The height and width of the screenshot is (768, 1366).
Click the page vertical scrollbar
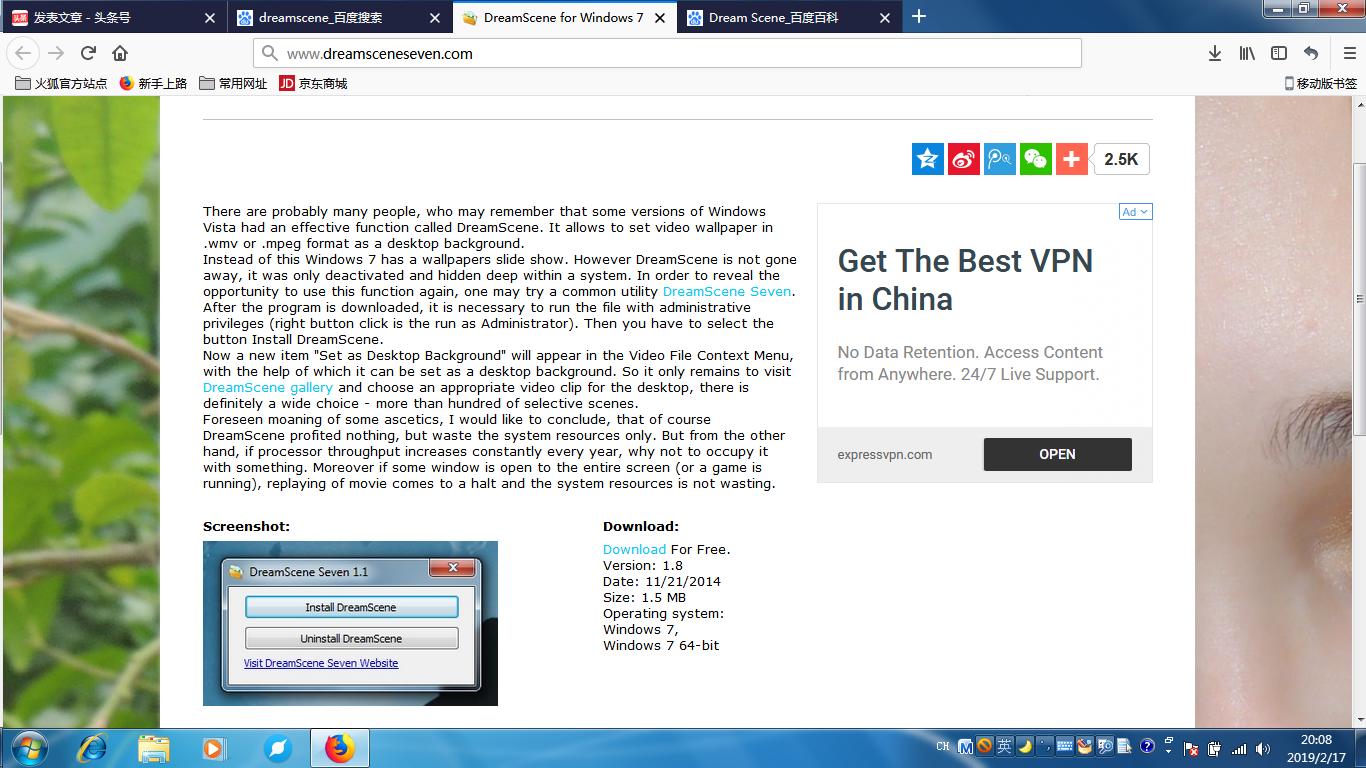pyautogui.click(x=1359, y=300)
